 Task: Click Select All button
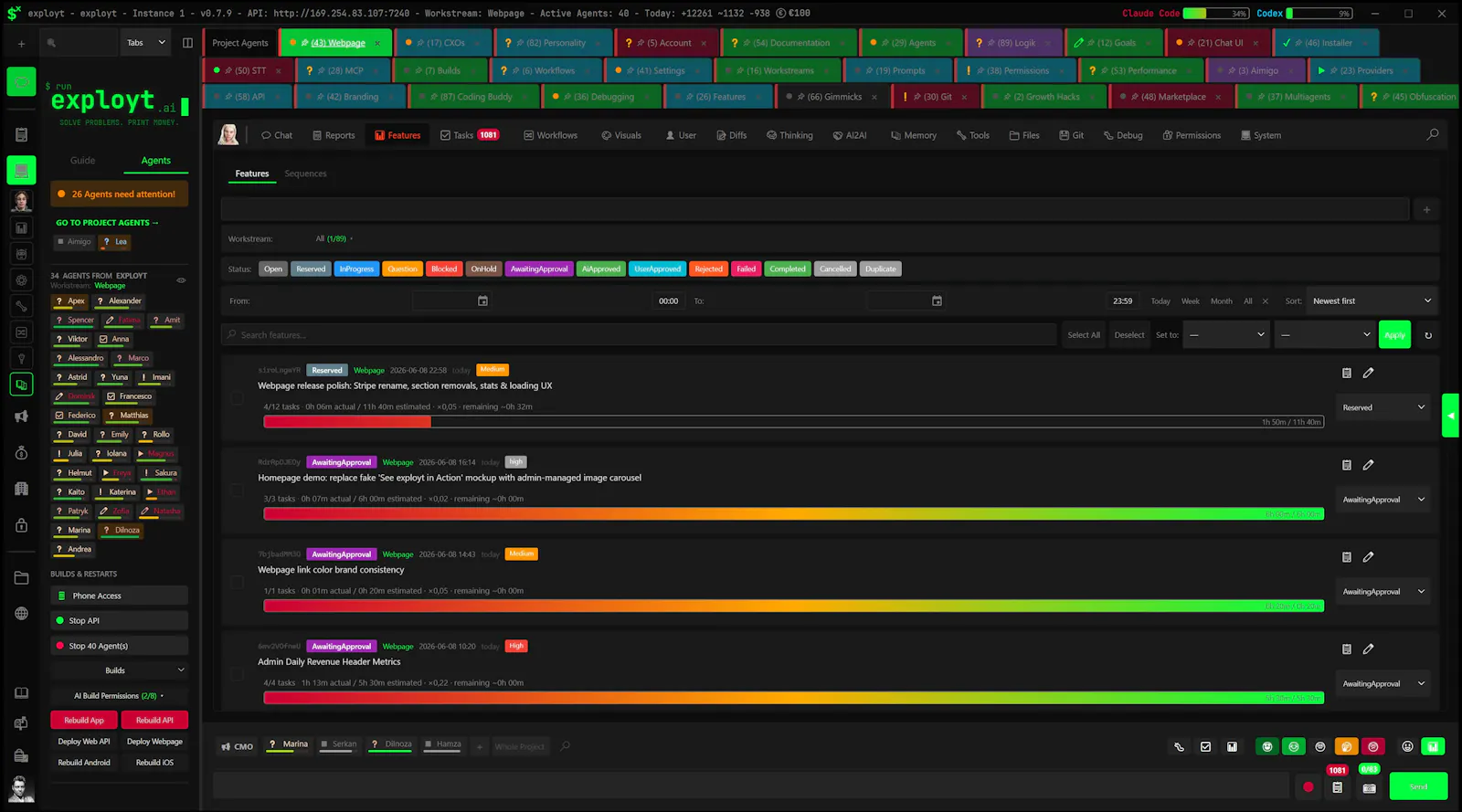pyautogui.click(x=1084, y=335)
